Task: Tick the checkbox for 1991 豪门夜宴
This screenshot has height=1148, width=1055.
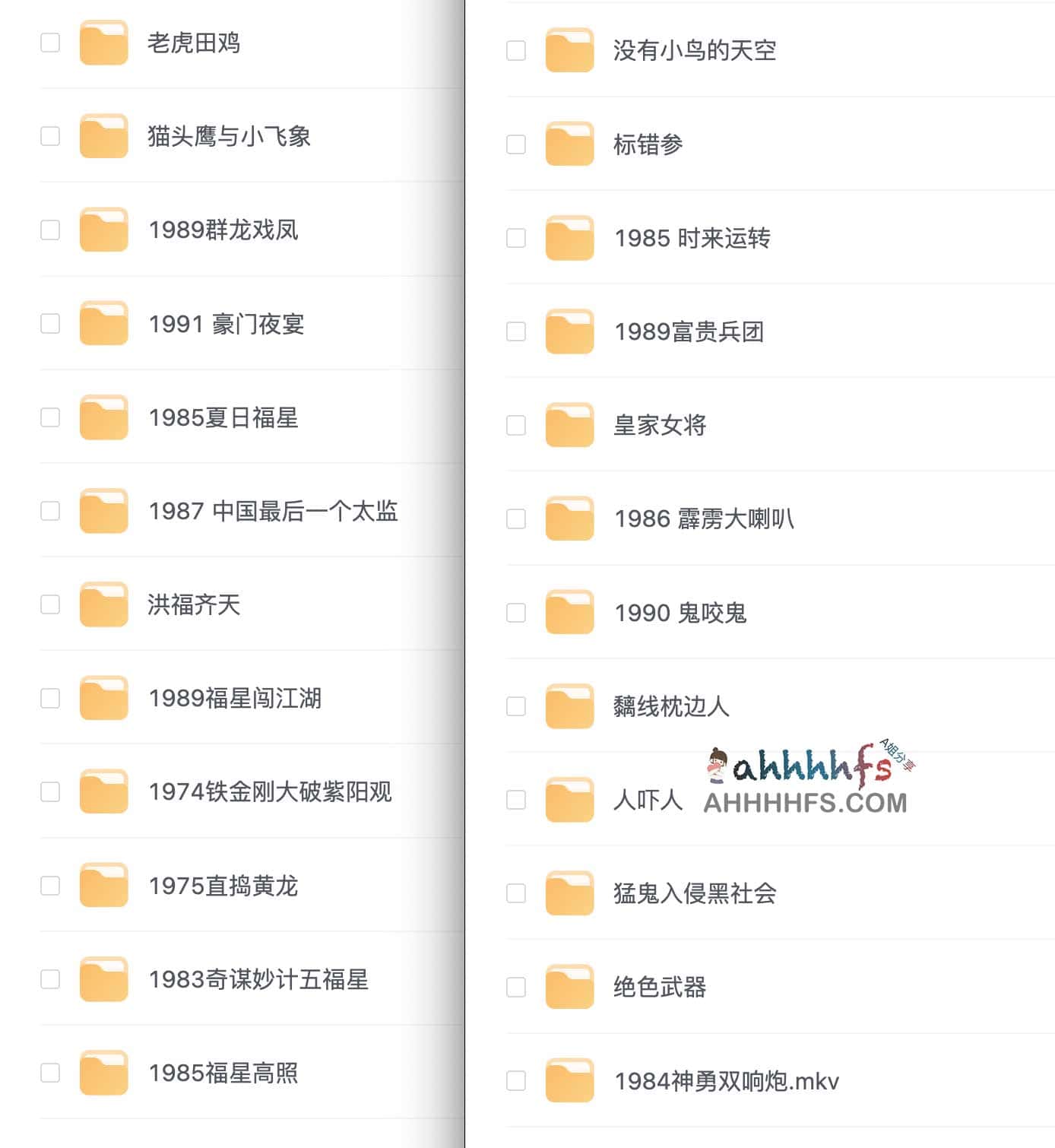Action: click(50, 324)
